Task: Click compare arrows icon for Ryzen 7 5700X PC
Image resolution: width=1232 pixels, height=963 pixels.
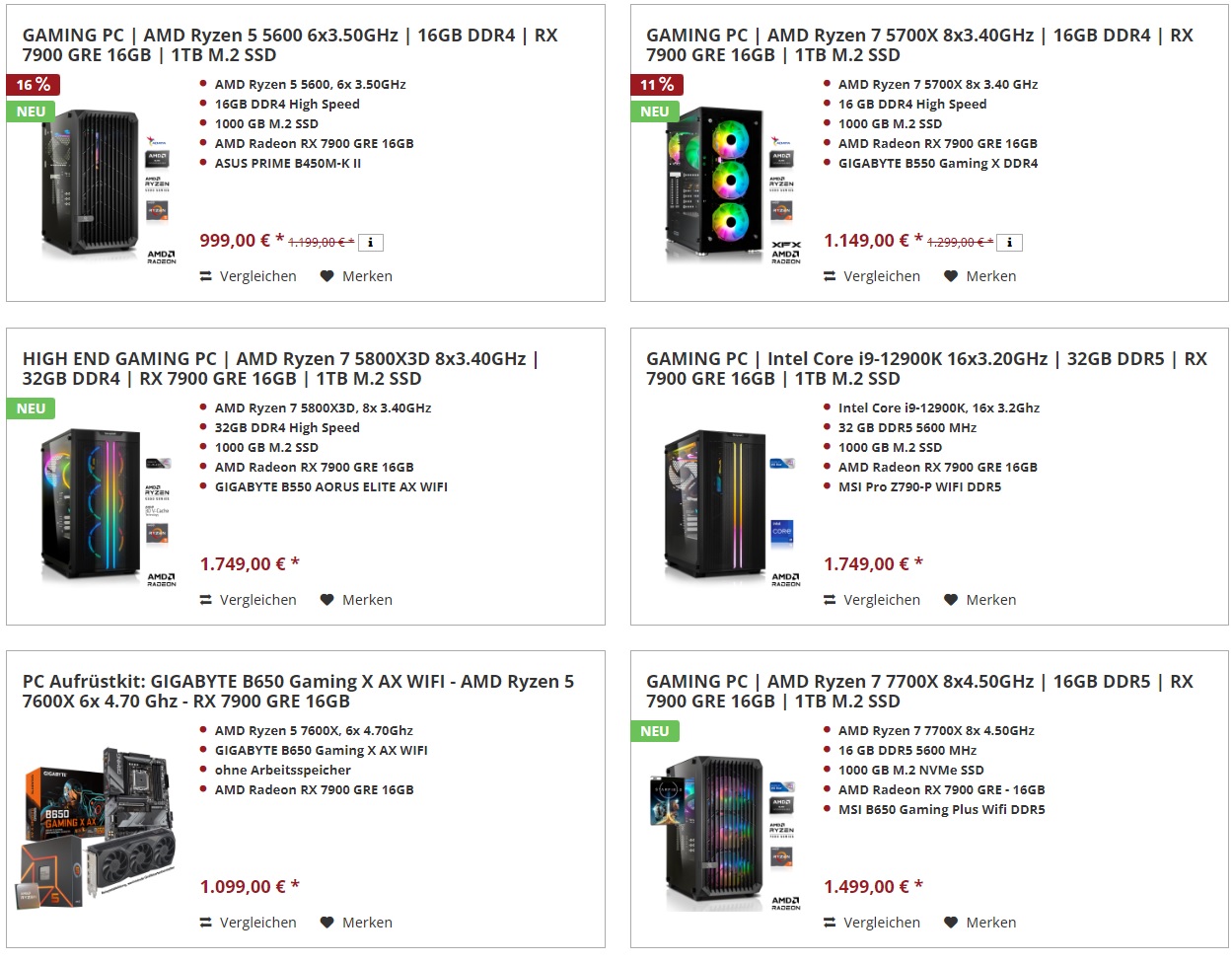Action: pos(830,276)
